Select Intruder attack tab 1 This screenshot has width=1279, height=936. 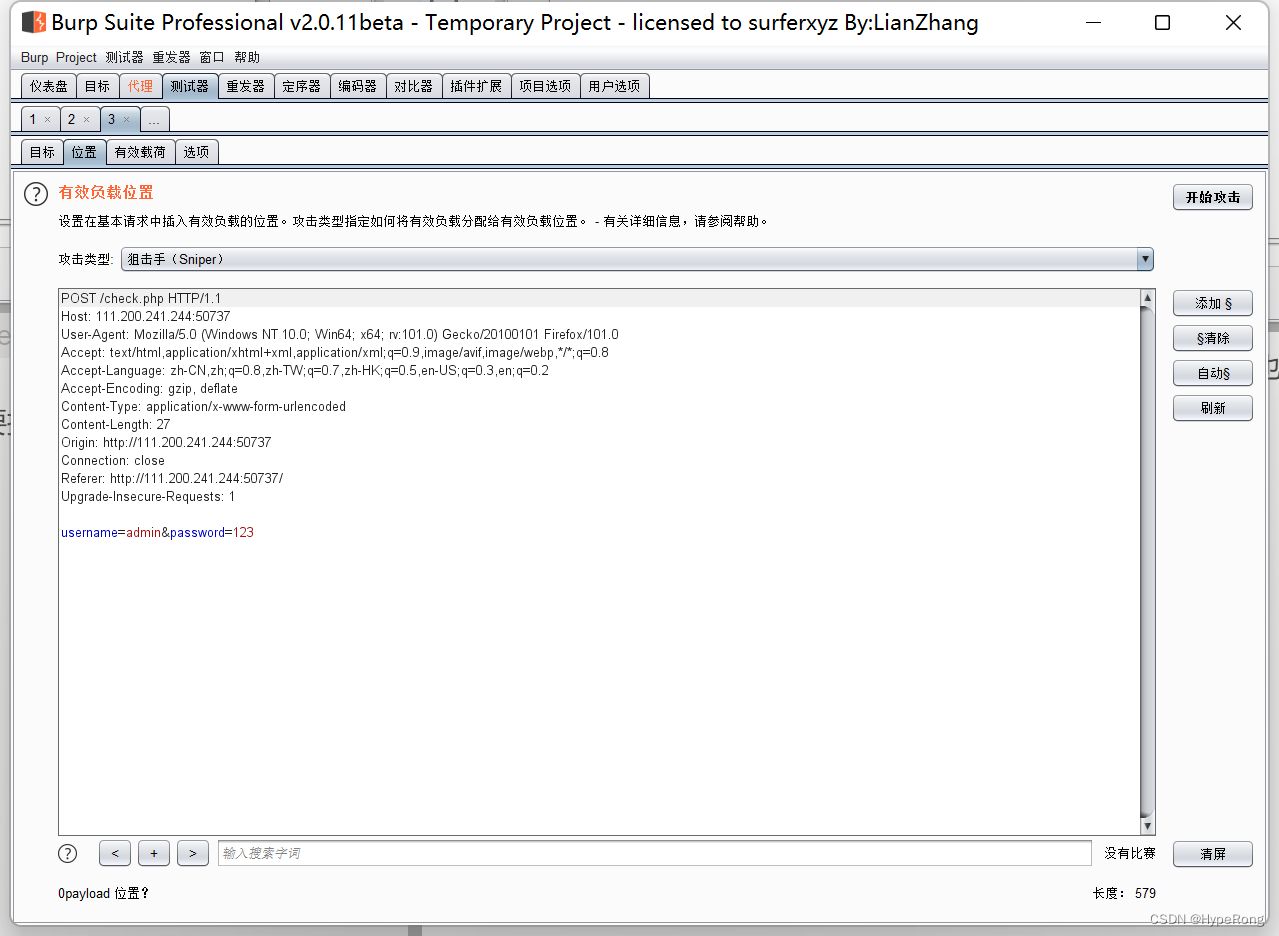[32, 120]
